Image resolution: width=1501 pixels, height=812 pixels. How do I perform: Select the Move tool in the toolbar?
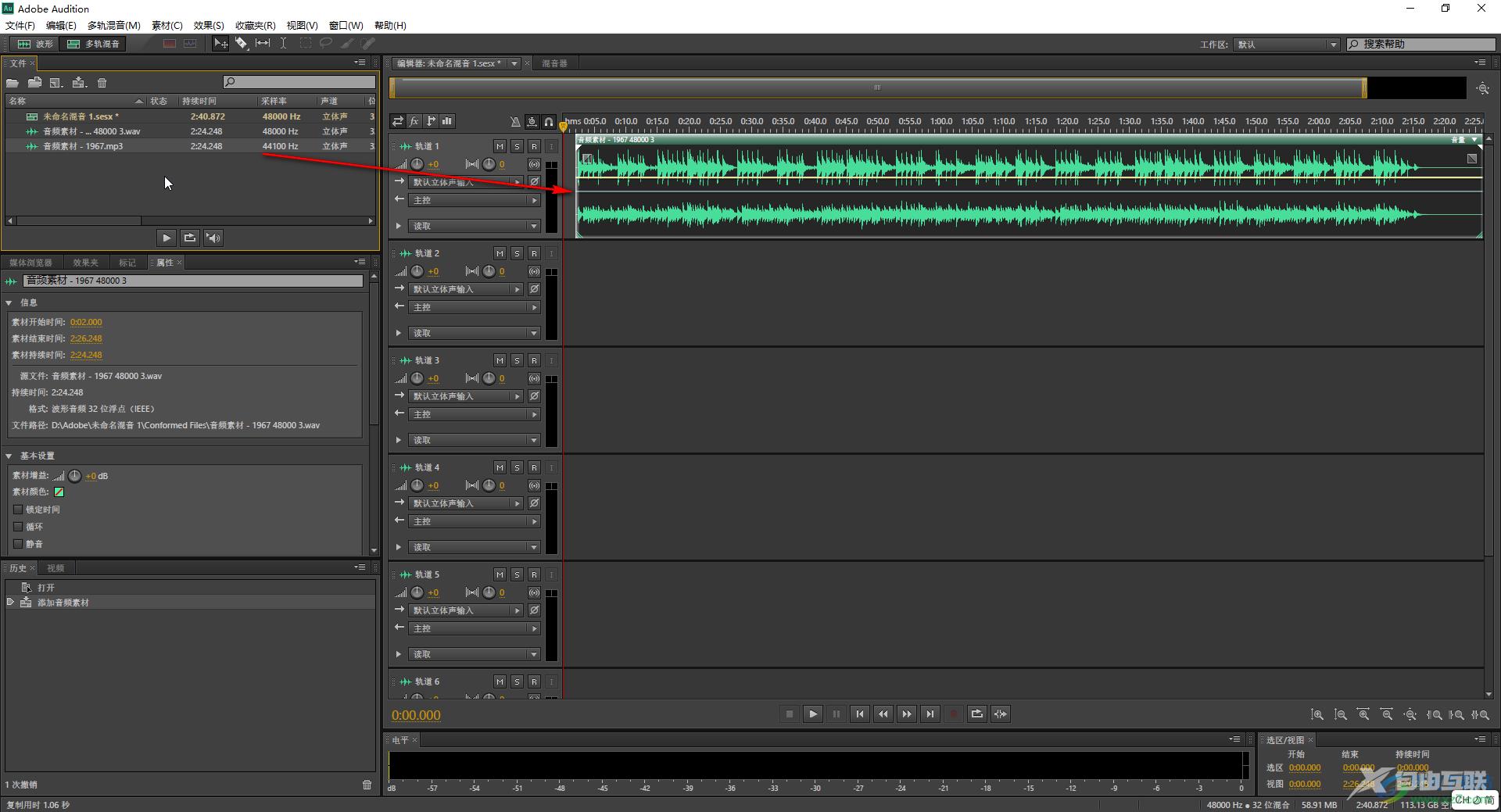tap(221, 44)
